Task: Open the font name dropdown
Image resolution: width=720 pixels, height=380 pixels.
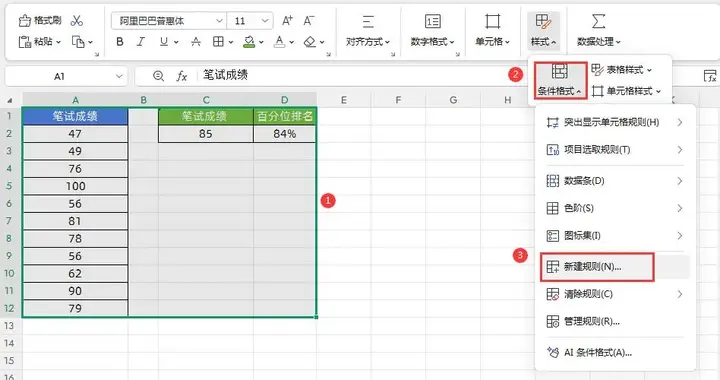Action: coord(219,21)
